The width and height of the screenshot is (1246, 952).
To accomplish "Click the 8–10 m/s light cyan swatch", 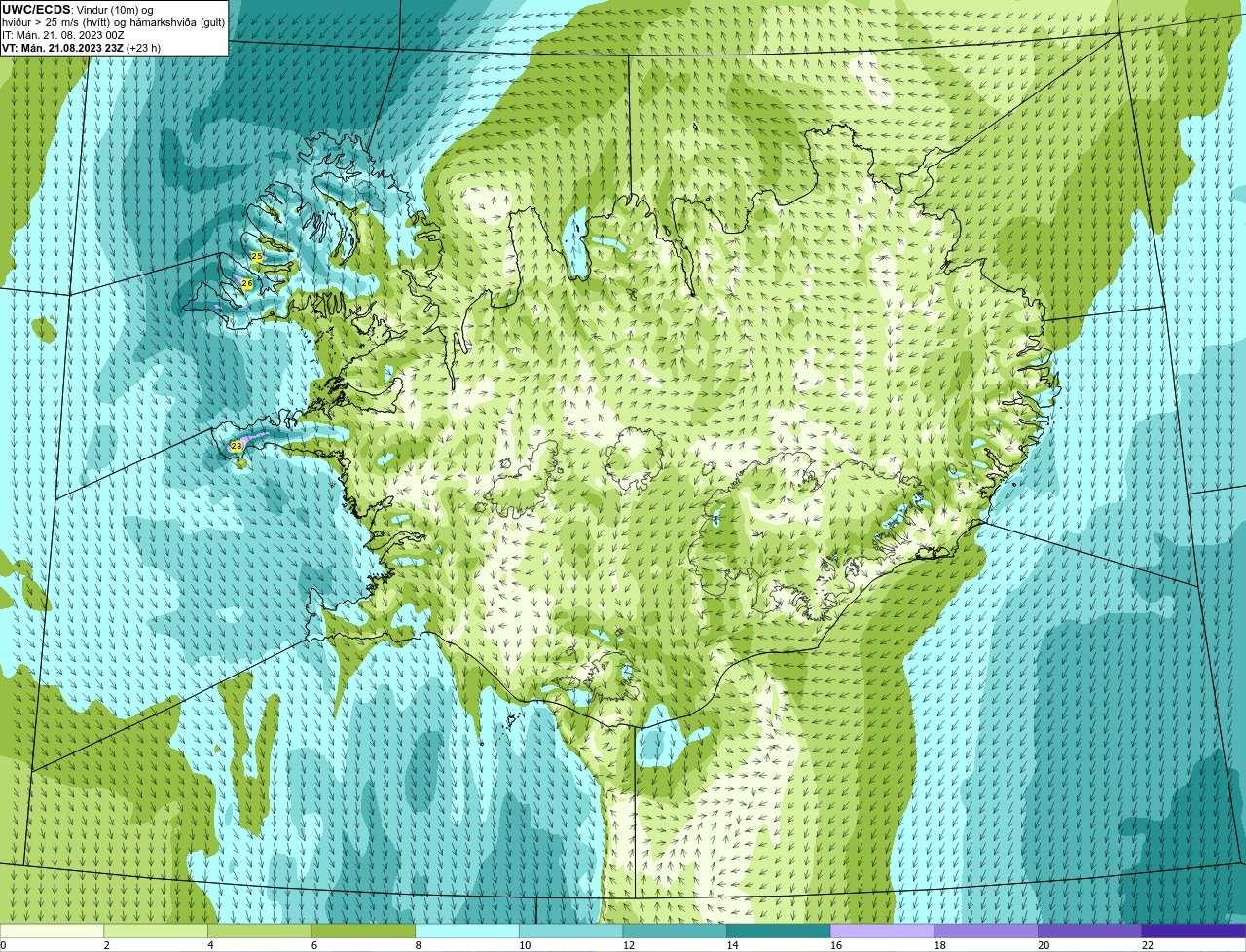I will point(467,932).
